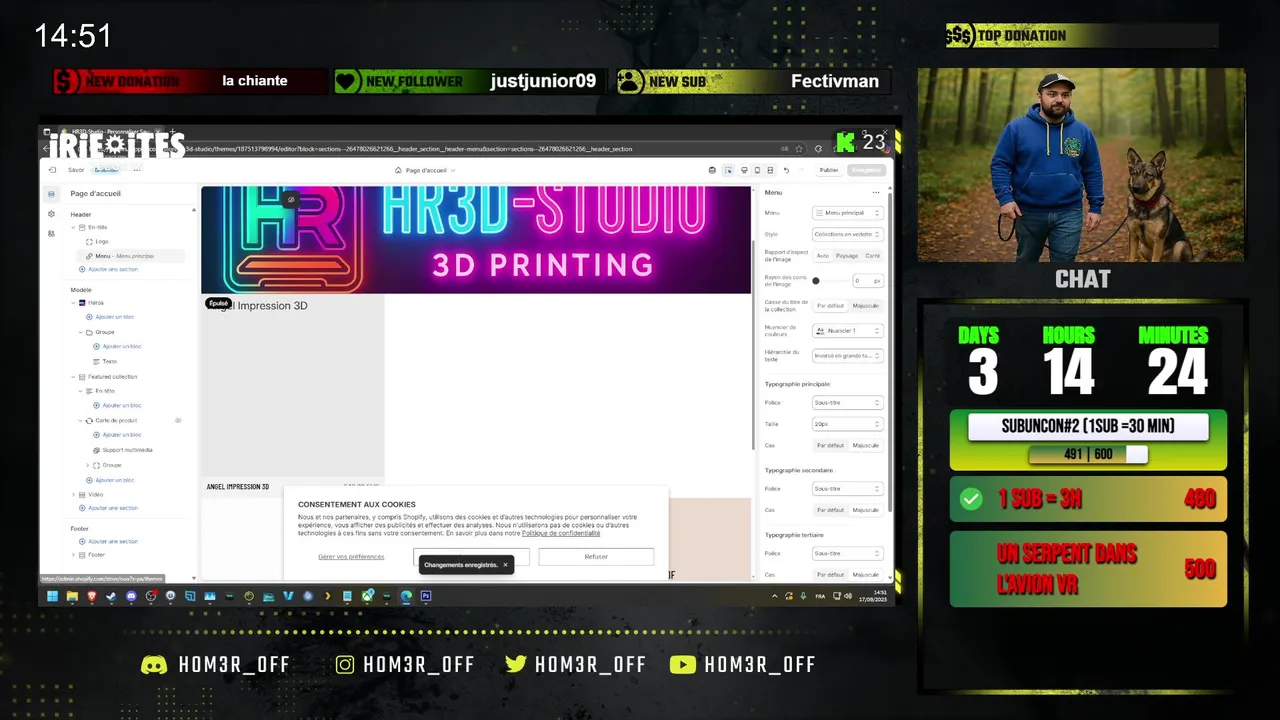
Task: Open the Page d'accueil page selector
Action: pos(425,170)
